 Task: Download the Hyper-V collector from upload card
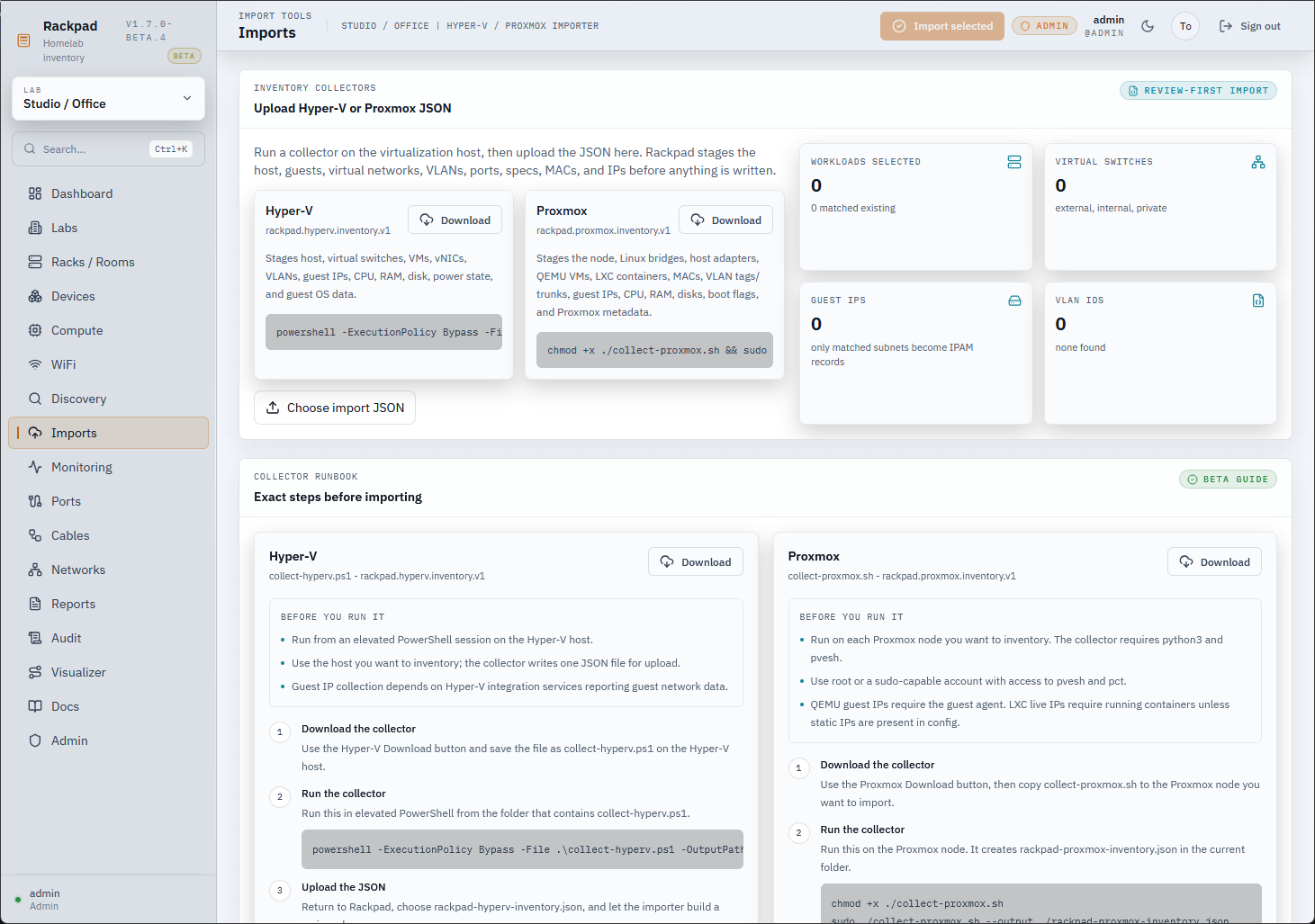(x=455, y=220)
